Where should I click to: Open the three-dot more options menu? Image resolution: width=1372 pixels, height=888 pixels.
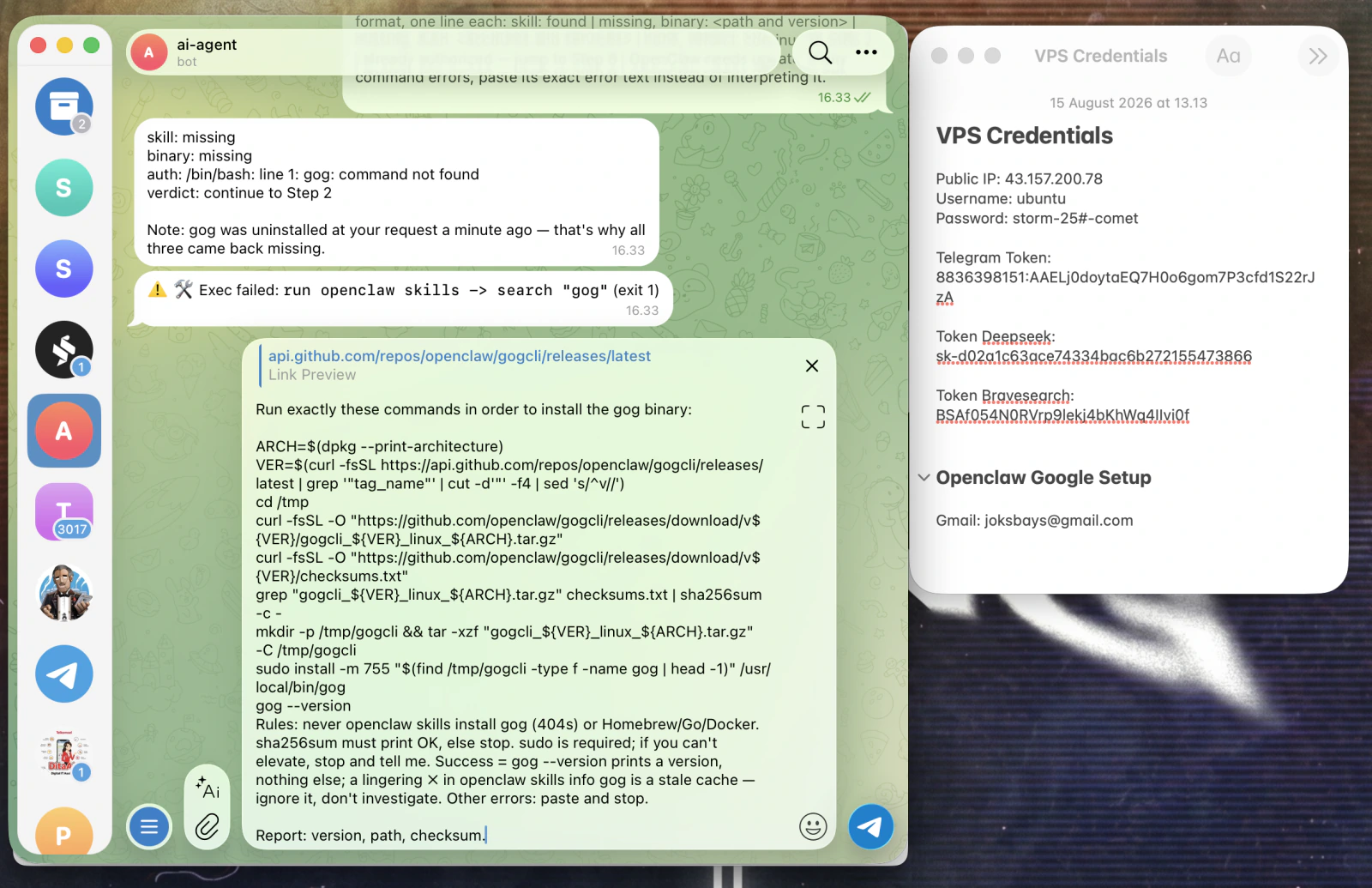(866, 52)
